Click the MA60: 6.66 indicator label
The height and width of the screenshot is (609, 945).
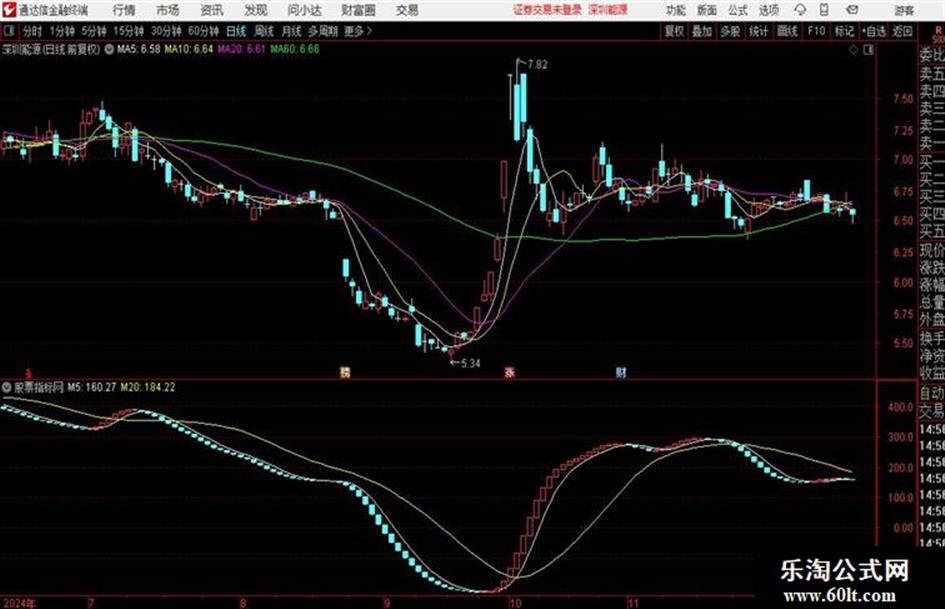(x=295, y=49)
